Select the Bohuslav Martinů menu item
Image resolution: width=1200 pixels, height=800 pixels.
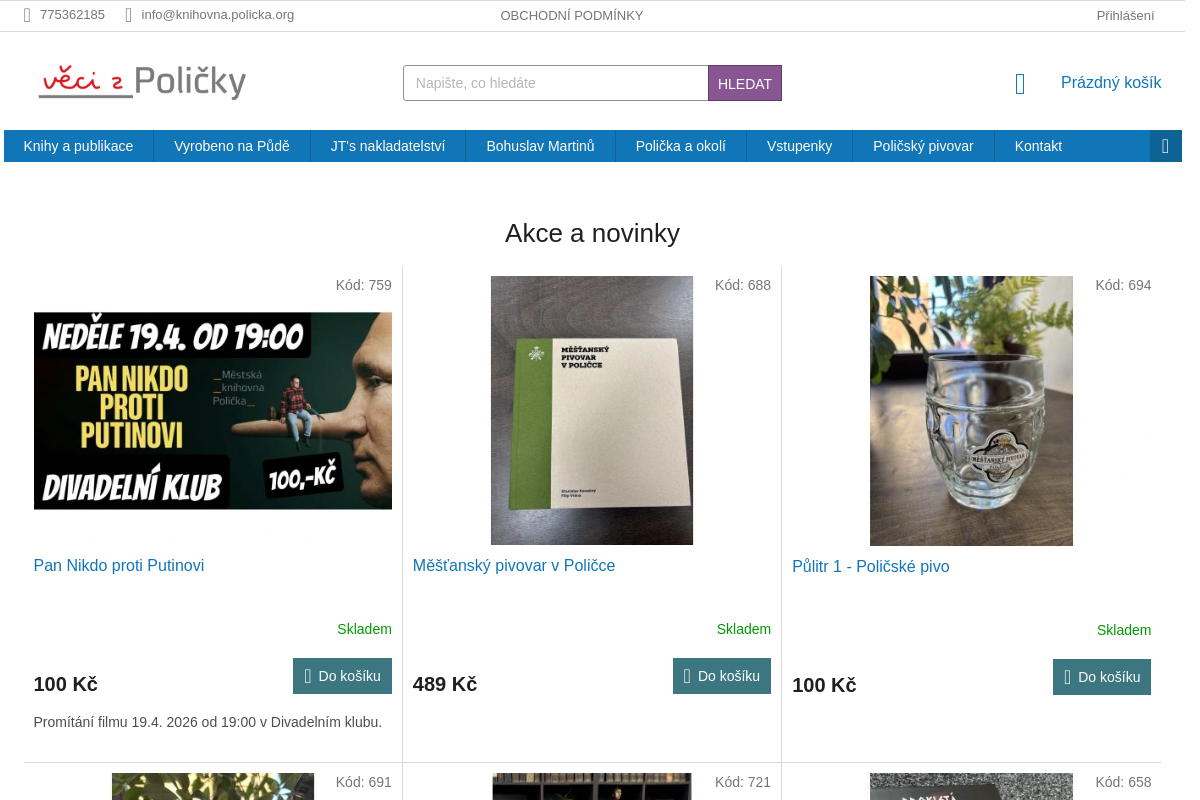click(540, 146)
